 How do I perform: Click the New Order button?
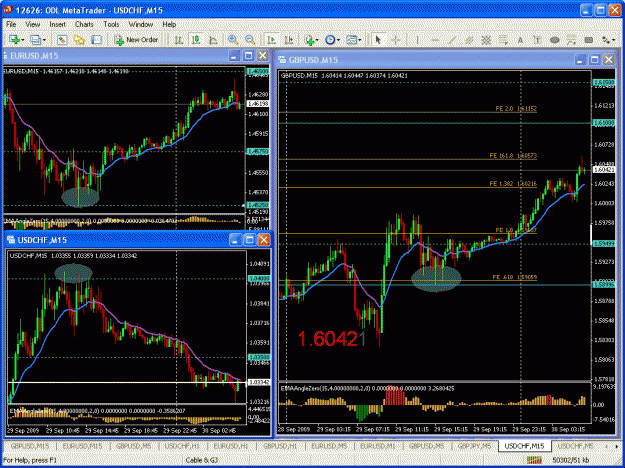[137, 39]
